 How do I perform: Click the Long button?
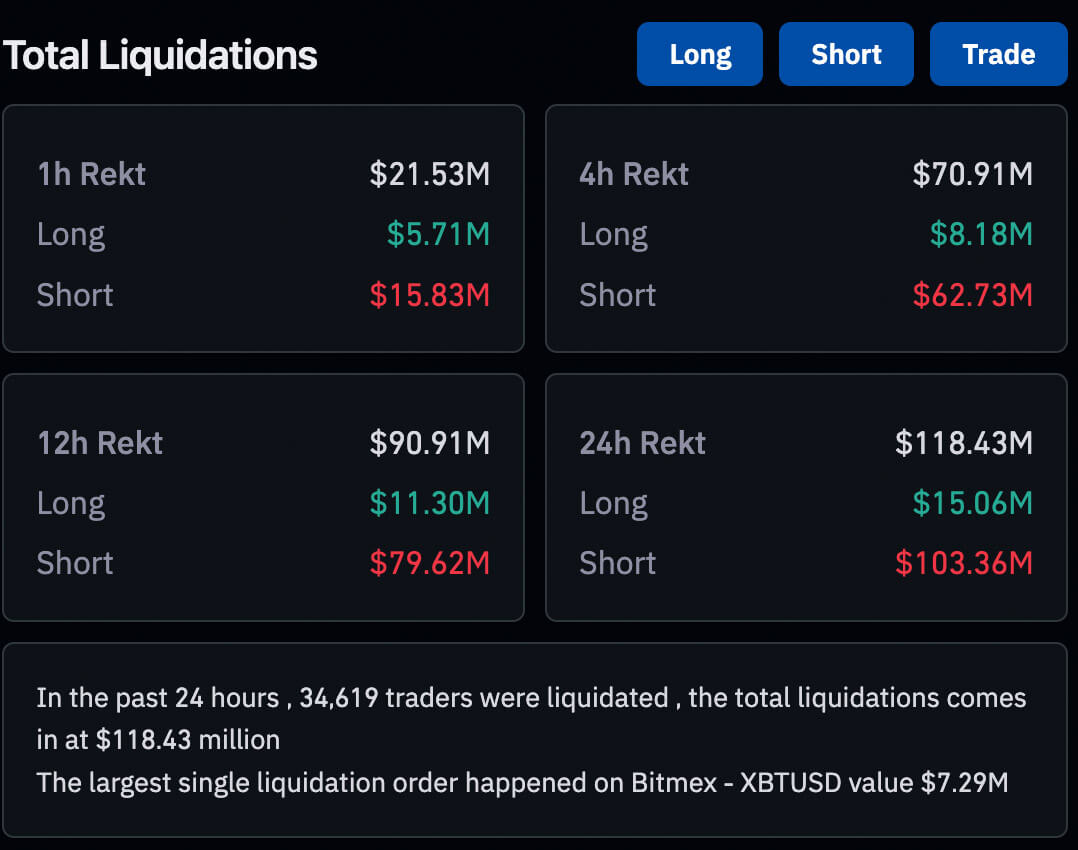(x=700, y=54)
